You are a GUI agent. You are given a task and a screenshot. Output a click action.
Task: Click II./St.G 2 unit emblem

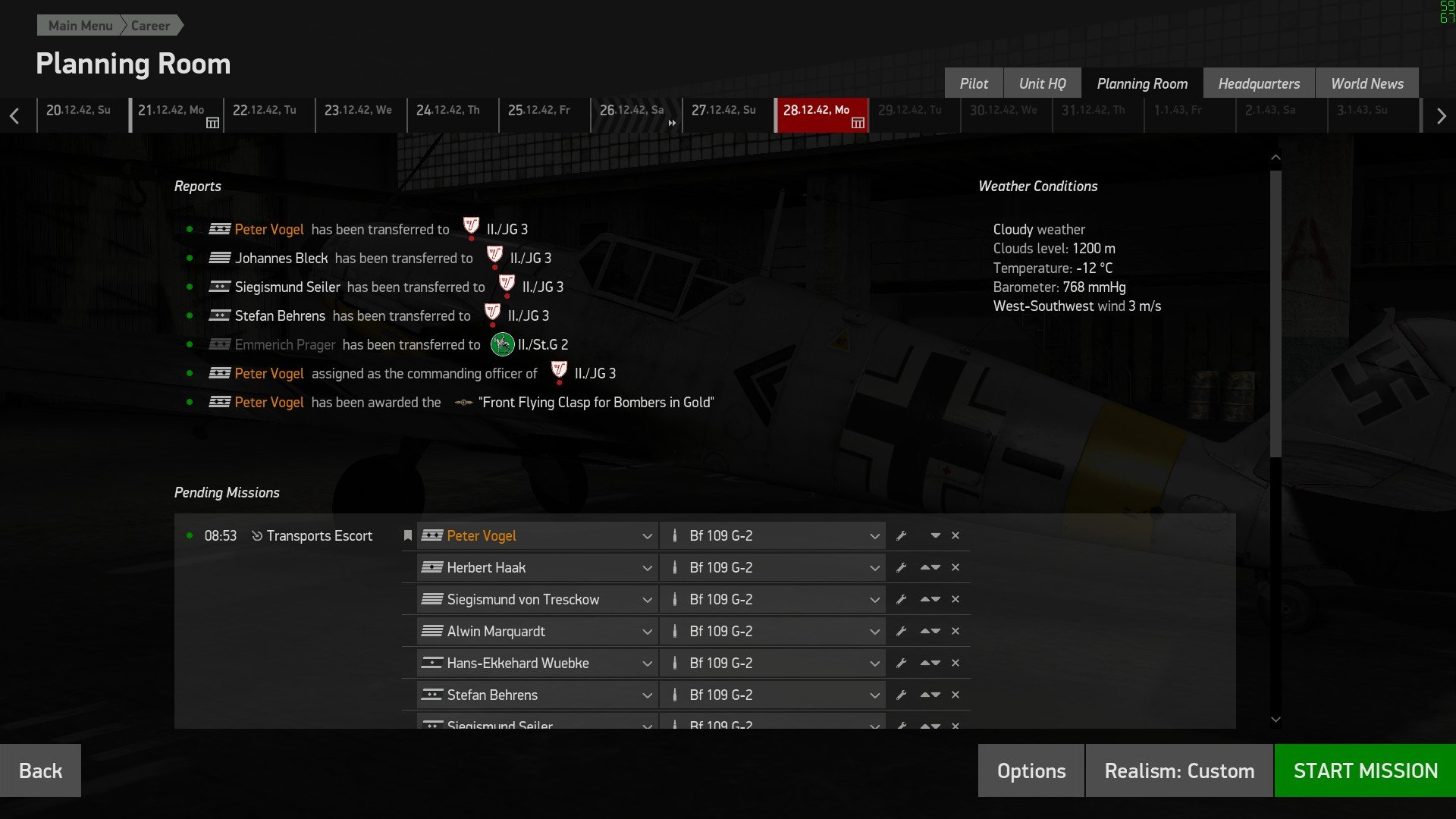coord(502,344)
